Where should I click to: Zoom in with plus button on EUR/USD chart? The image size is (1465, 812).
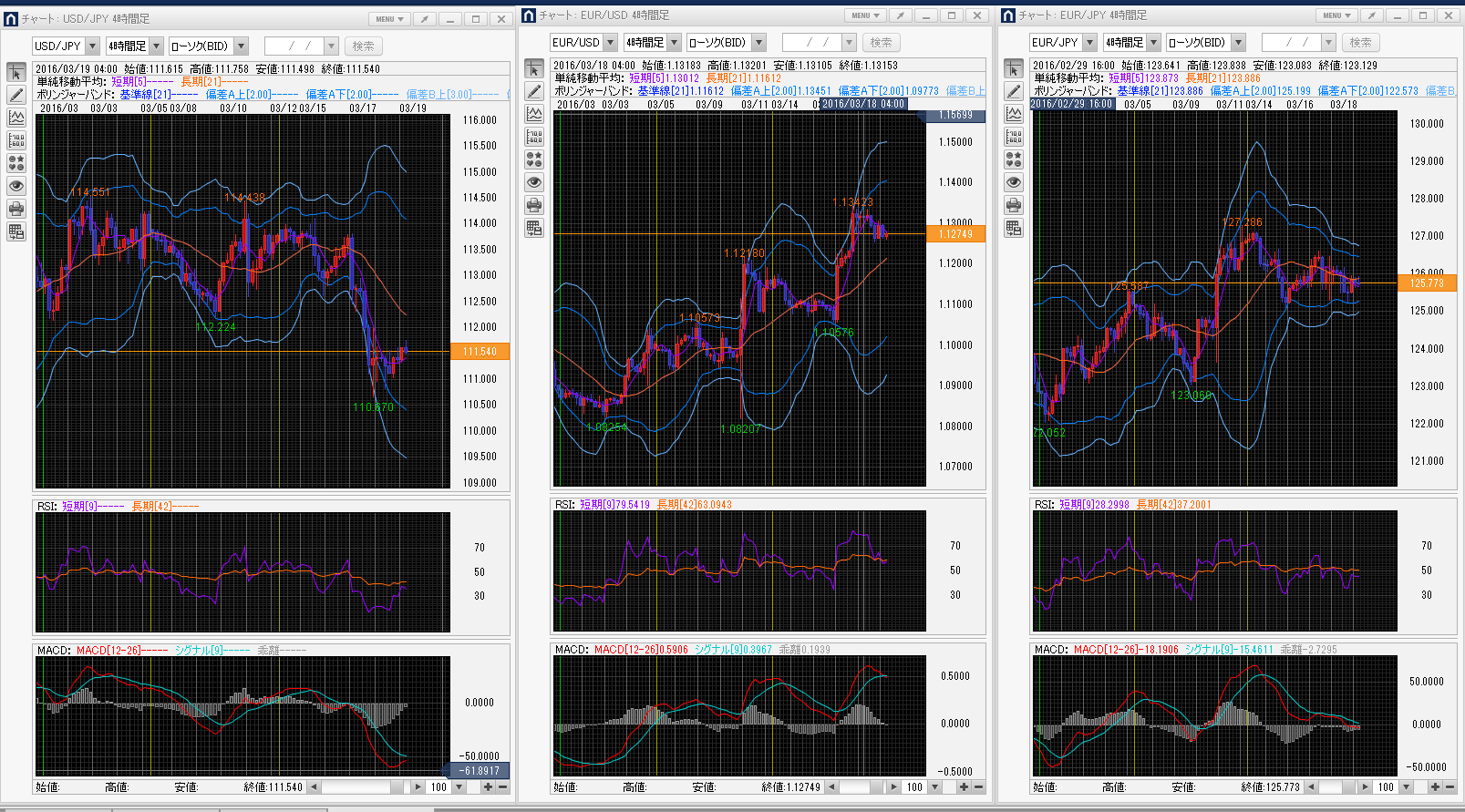(x=964, y=787)
